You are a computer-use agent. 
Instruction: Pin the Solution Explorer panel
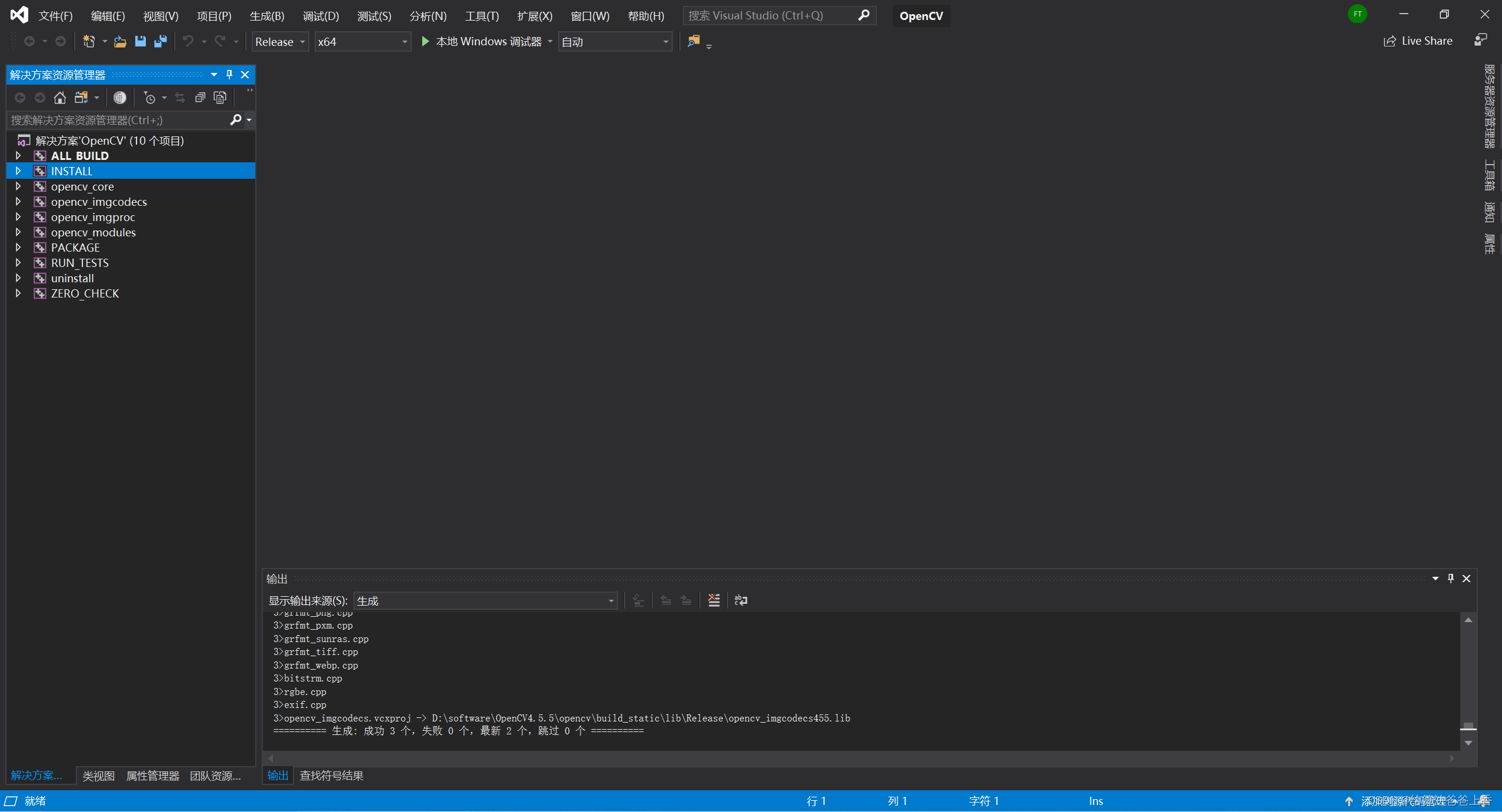[x=229, y=75]
